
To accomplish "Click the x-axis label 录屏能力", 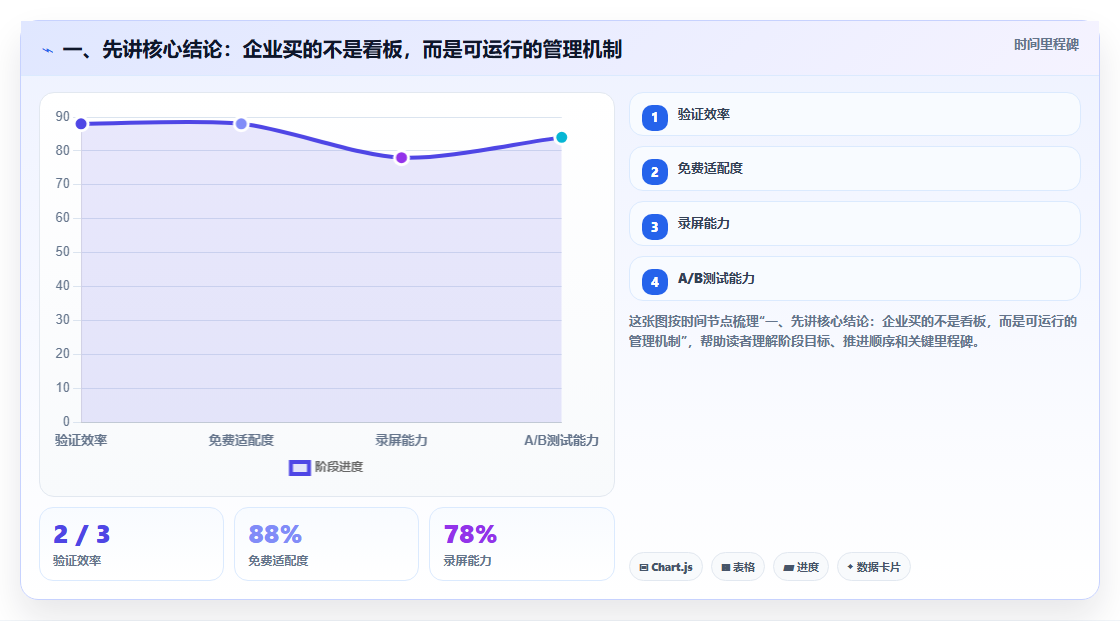I will 401,441.
